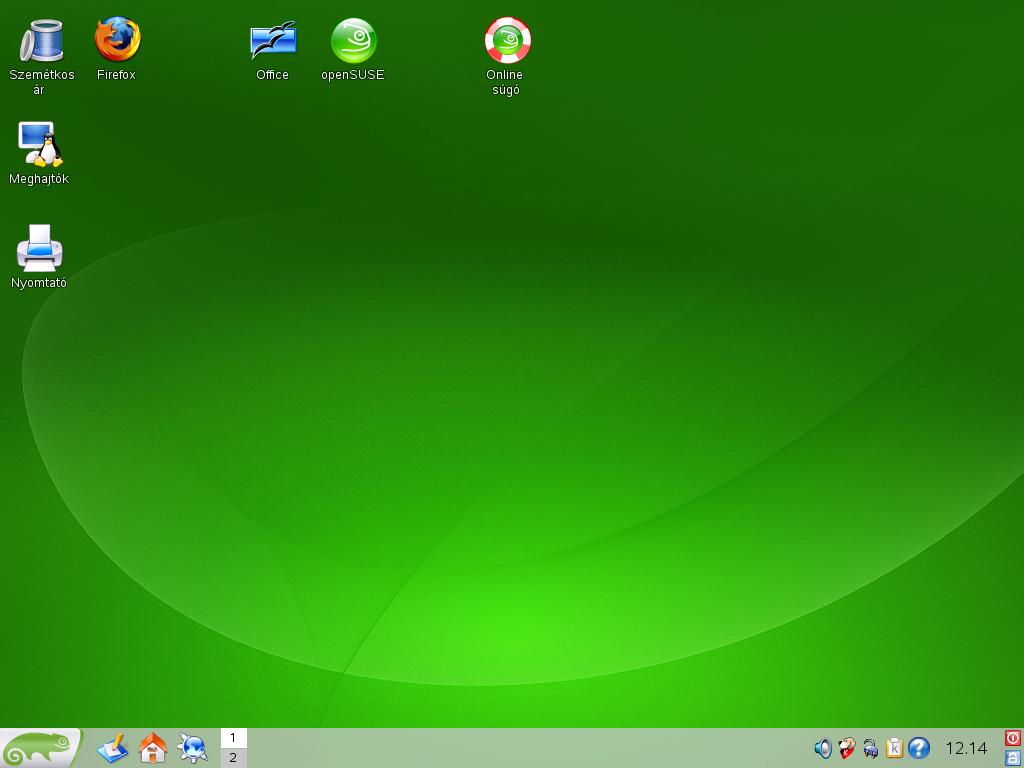Open the Klipper clipboard tray icon

pos(894,748)
